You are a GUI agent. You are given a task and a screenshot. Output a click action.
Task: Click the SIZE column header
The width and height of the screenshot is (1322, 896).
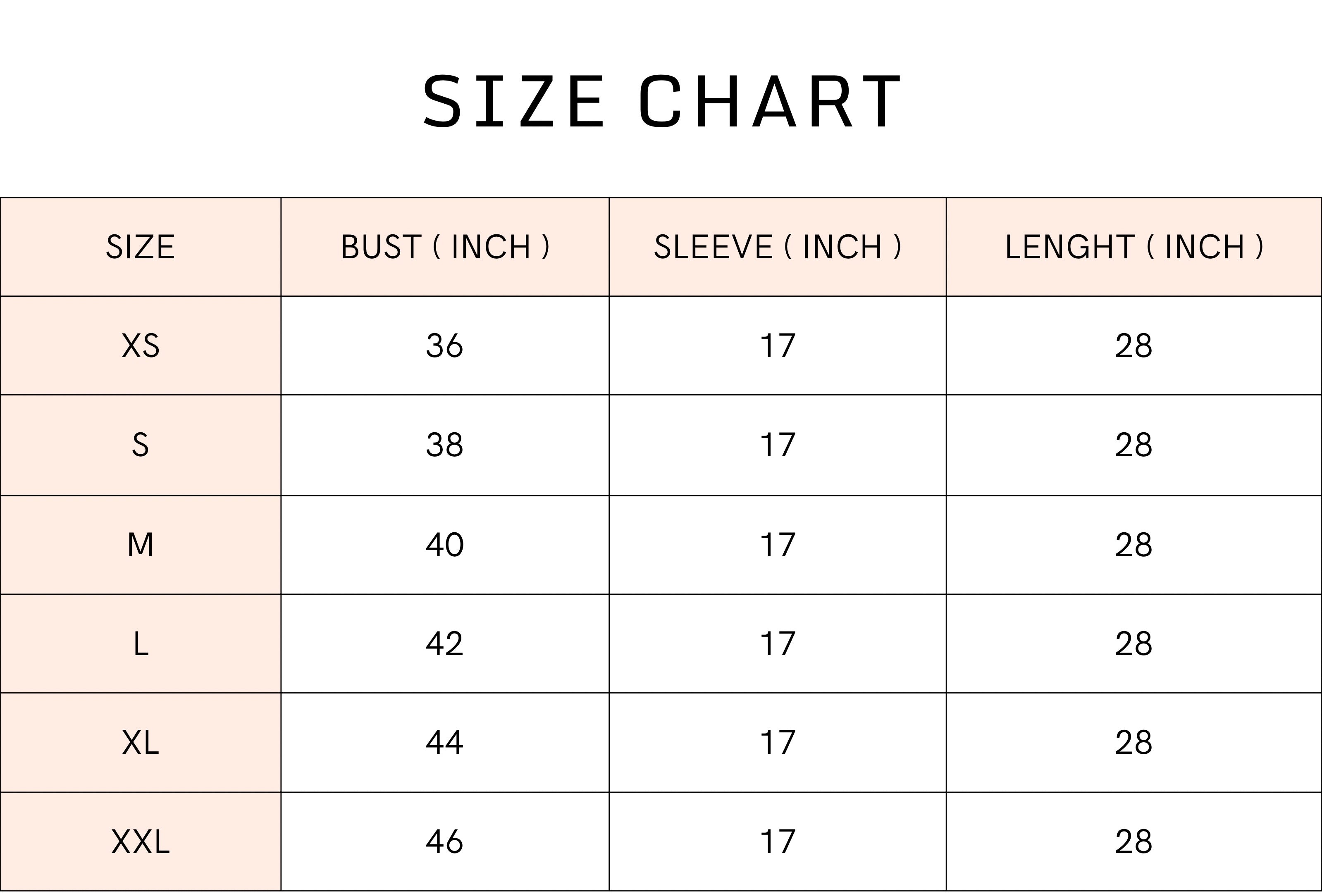tap(141, 247)
